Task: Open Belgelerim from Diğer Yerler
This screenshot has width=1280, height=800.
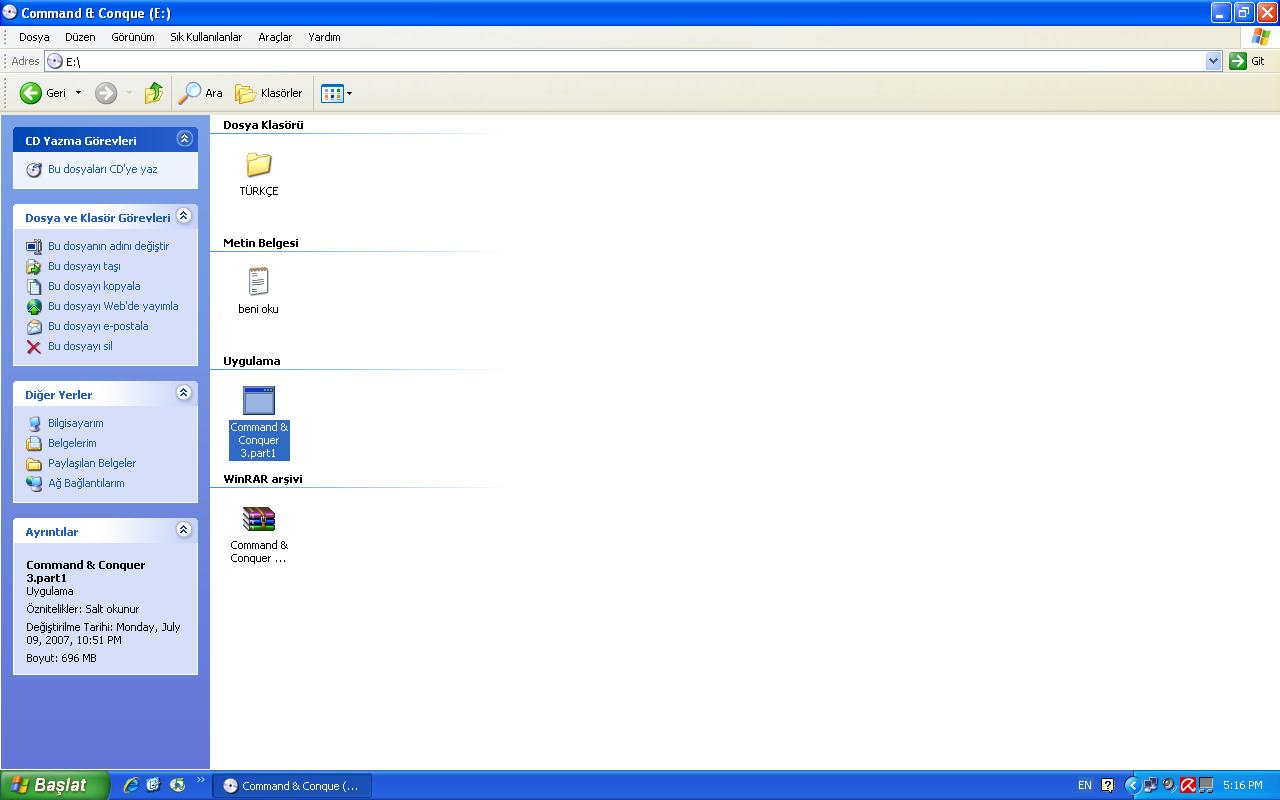Action: pyautogui.click(x=72, y=443)
